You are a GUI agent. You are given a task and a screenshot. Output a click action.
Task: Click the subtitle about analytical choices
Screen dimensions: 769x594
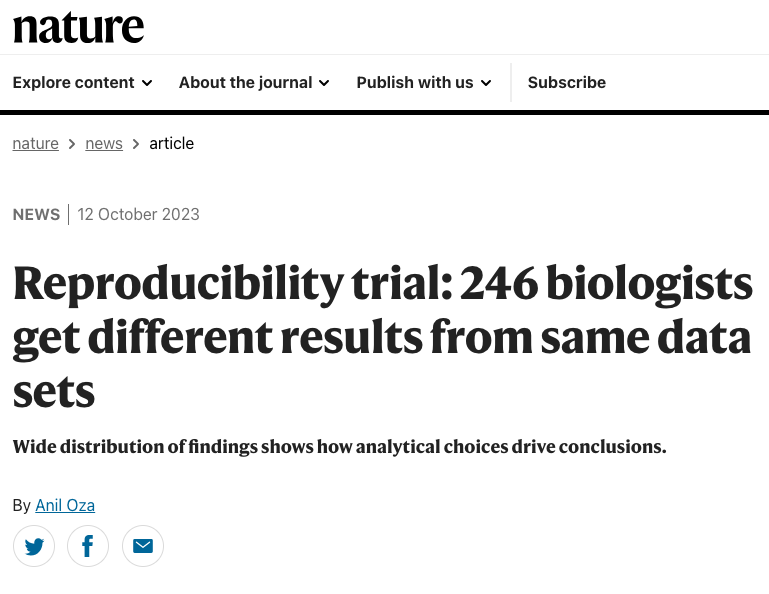pyautogui.click(x=339, y=446)
